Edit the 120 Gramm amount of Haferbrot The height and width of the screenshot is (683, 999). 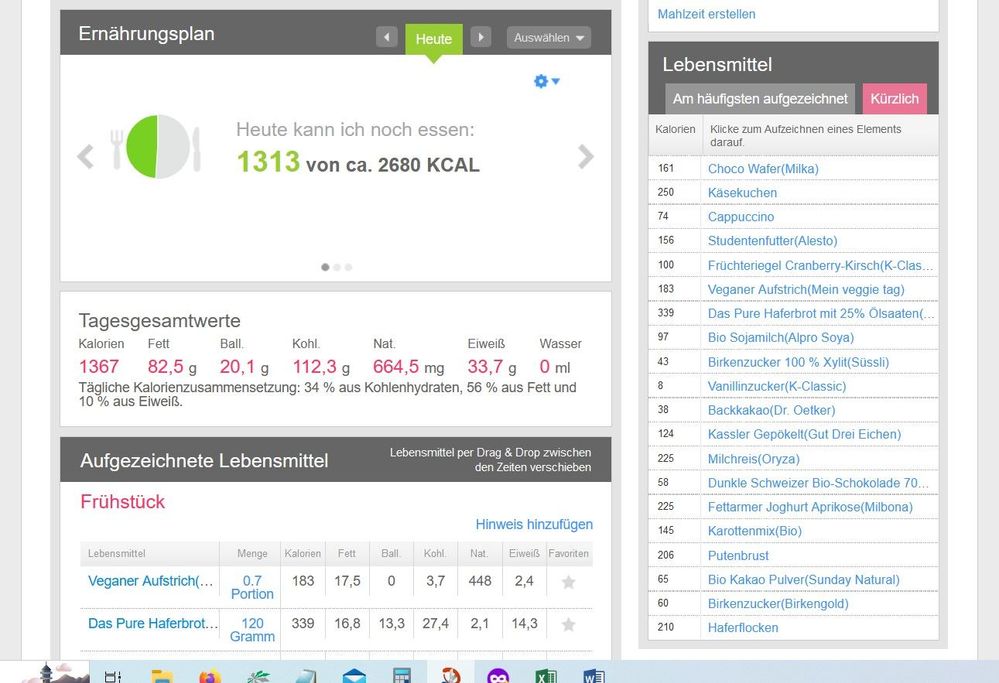[252, 630]
